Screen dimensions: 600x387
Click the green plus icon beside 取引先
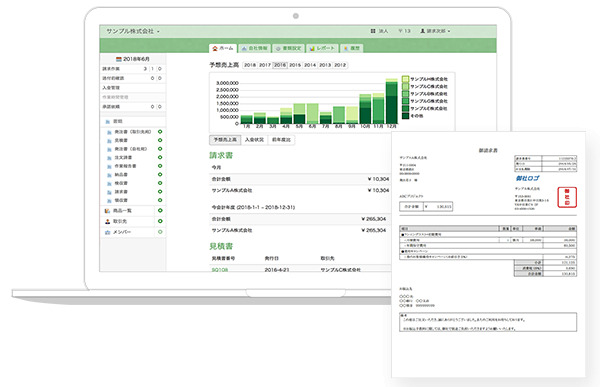160,221
